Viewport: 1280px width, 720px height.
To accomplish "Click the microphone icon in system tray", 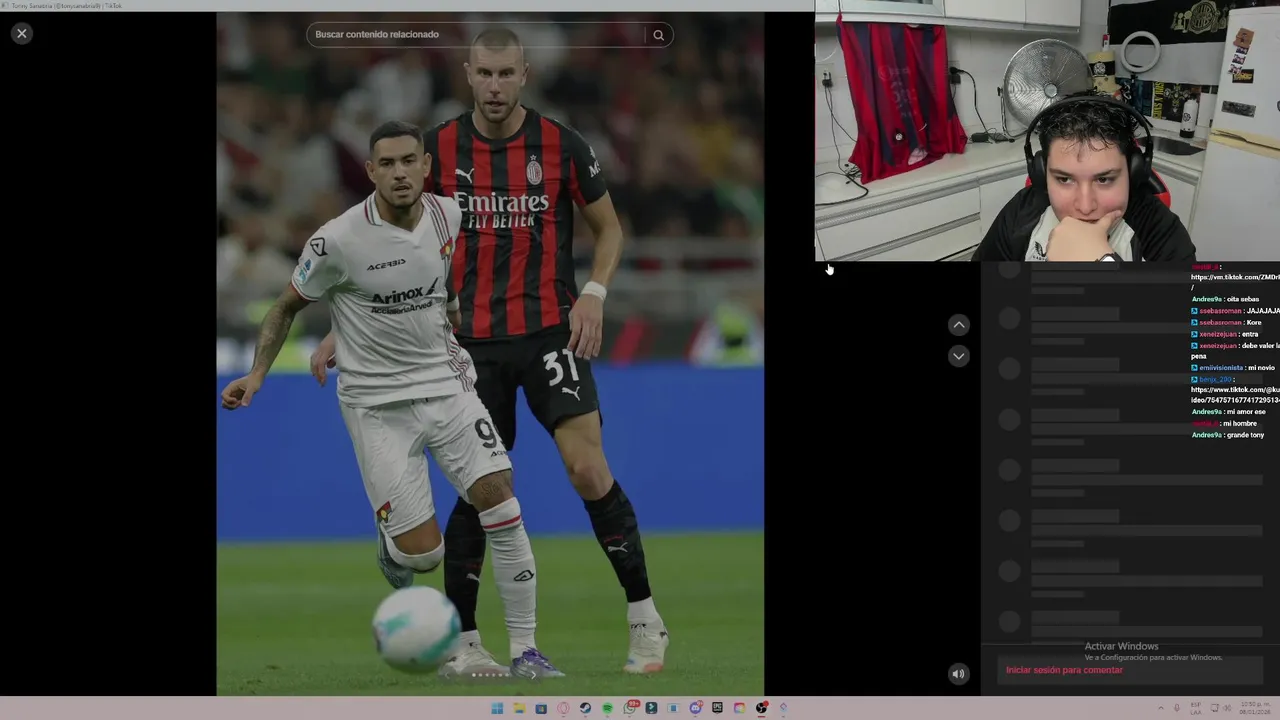I will point(1177,708).
